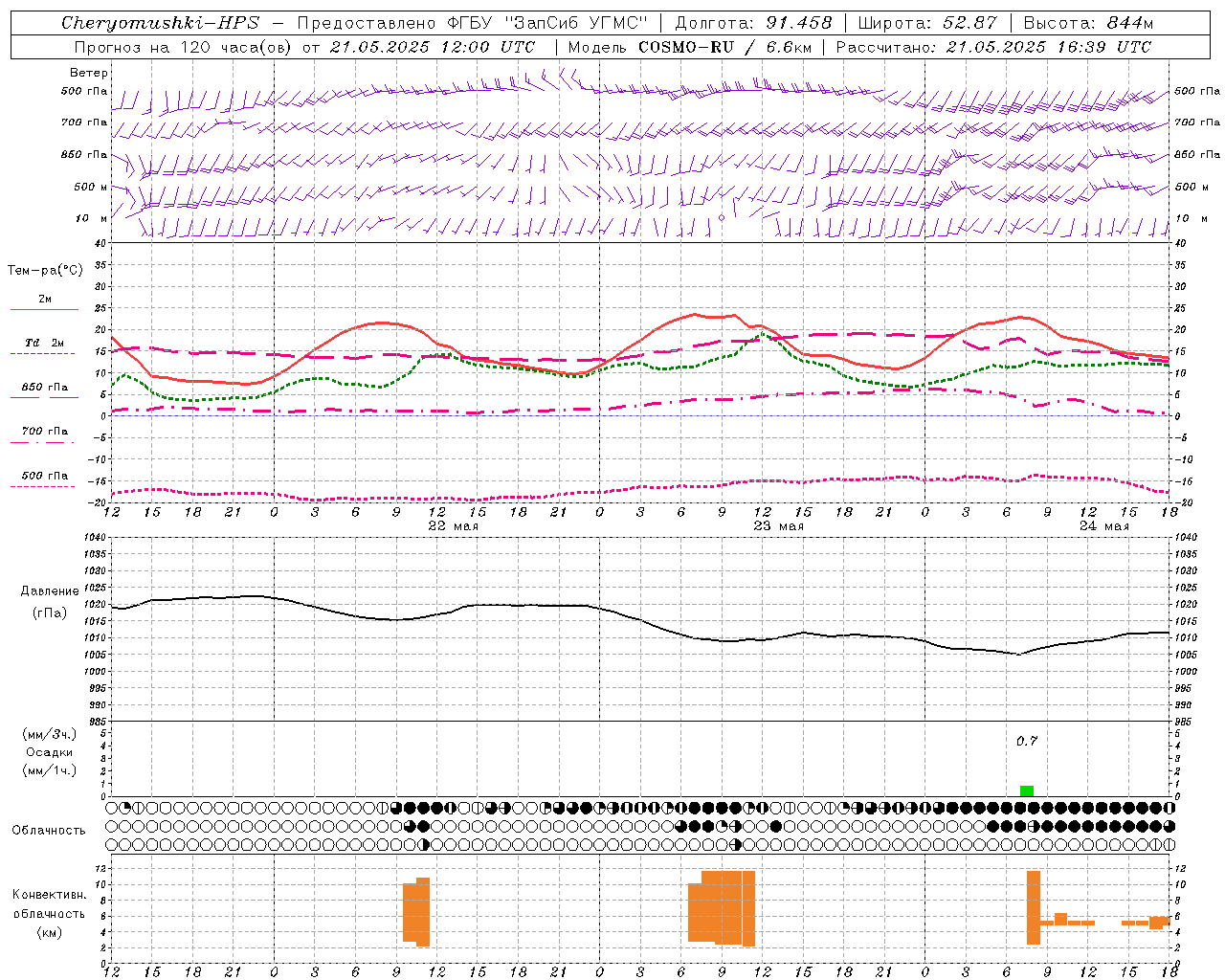Click the wide orange convective block on 23 мая
Viewport: 1225px width, 980px height.
point(722,907)
